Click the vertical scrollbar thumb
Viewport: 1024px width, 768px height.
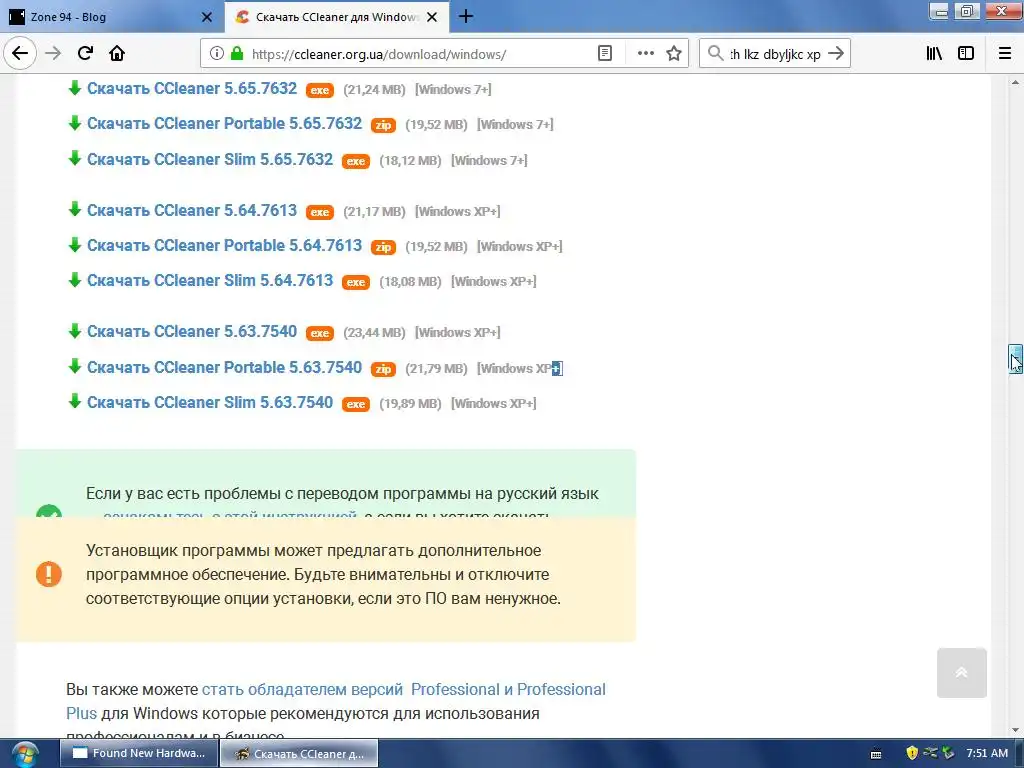click(1015, 359)
